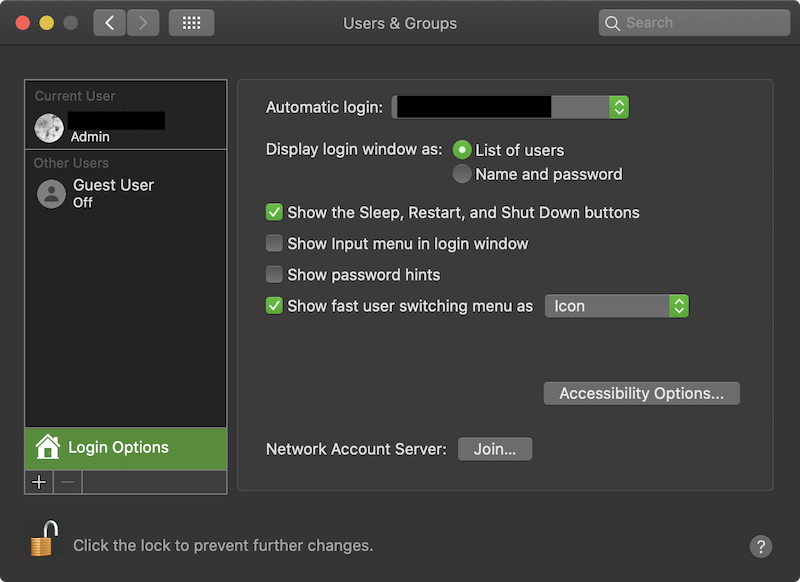This screenshot has height=582, width=800.
Task: Select Name and password radio option
Action: pyautogui.click(x=462, y=174)
